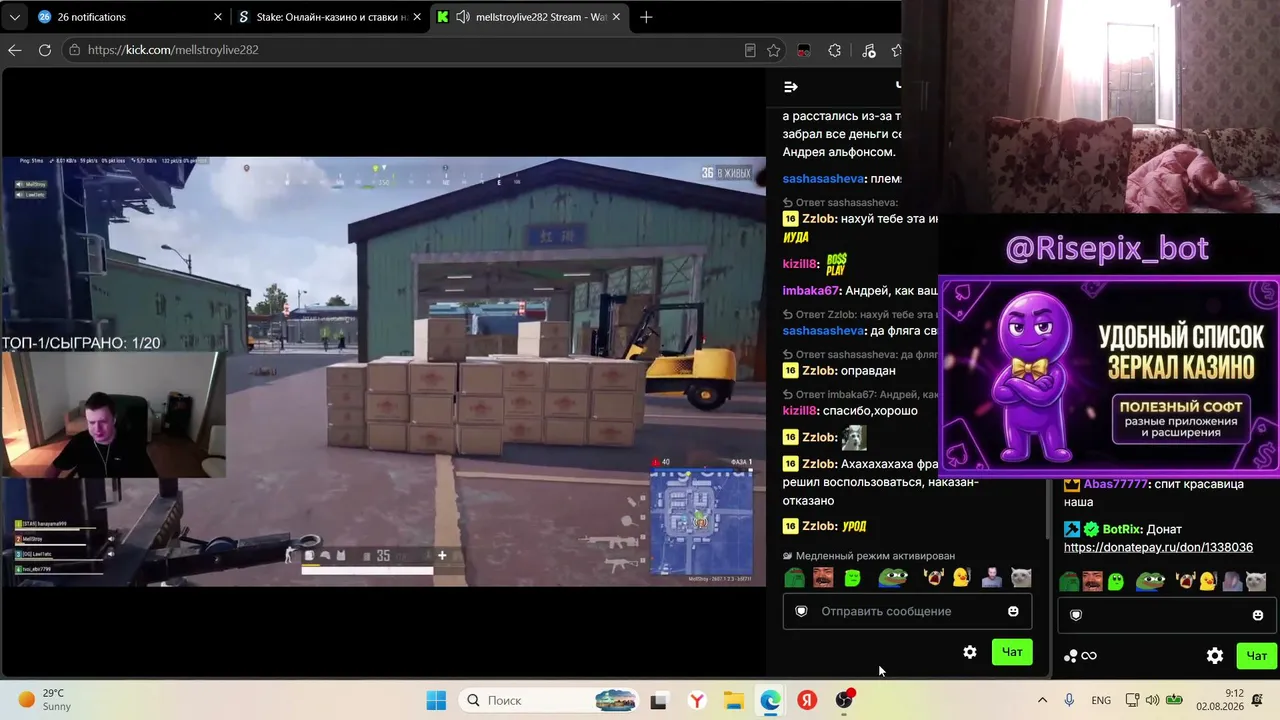This screenshot has width=1280, height=720.
Task: Open right chat settings gear
Action: [1215, 656]
